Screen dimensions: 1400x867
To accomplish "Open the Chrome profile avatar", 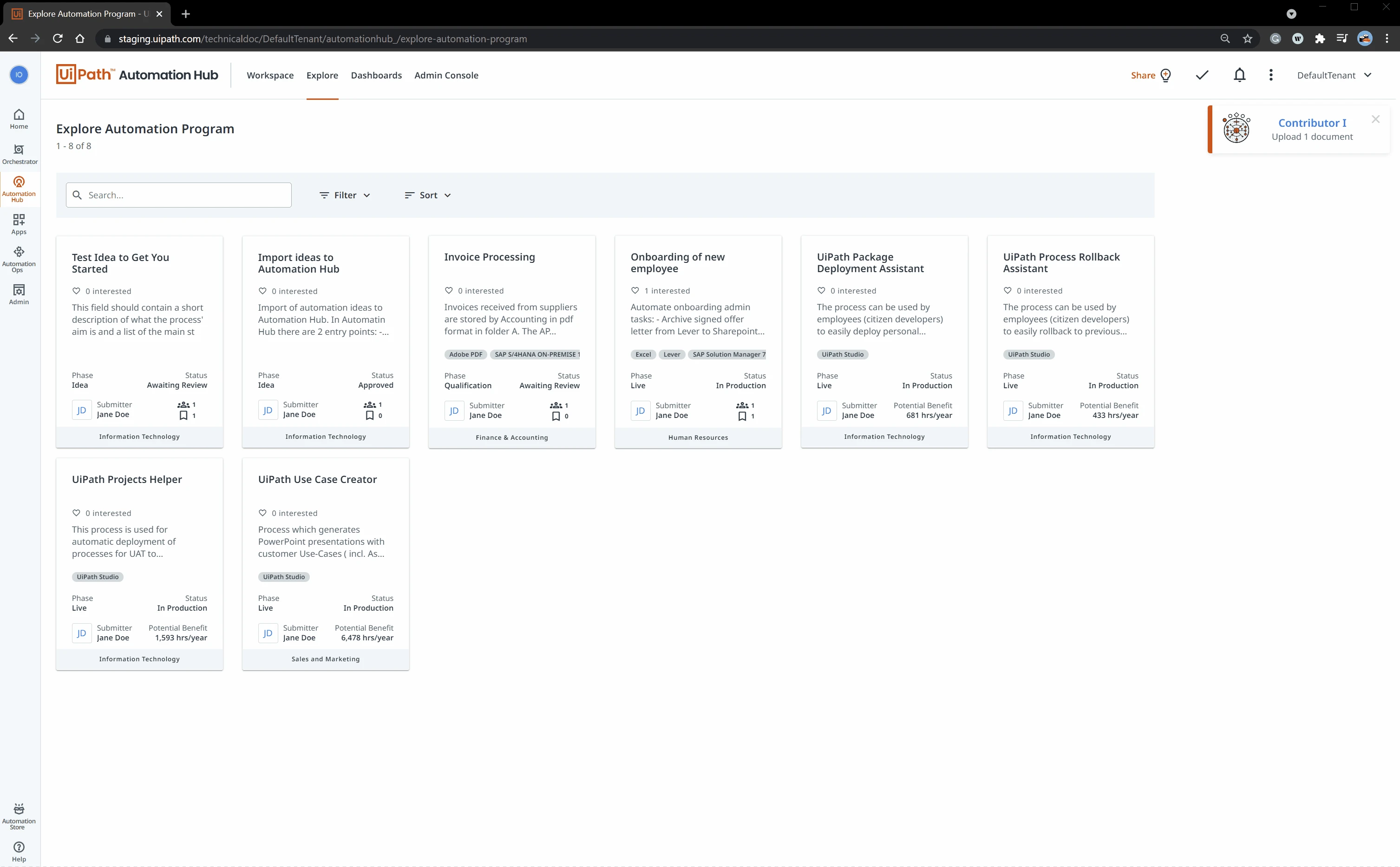I will 1365,39.
